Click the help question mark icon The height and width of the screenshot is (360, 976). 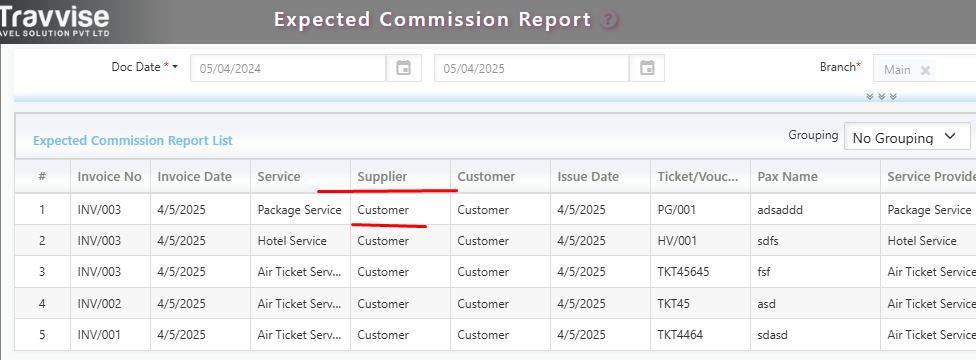pos(609,21)
